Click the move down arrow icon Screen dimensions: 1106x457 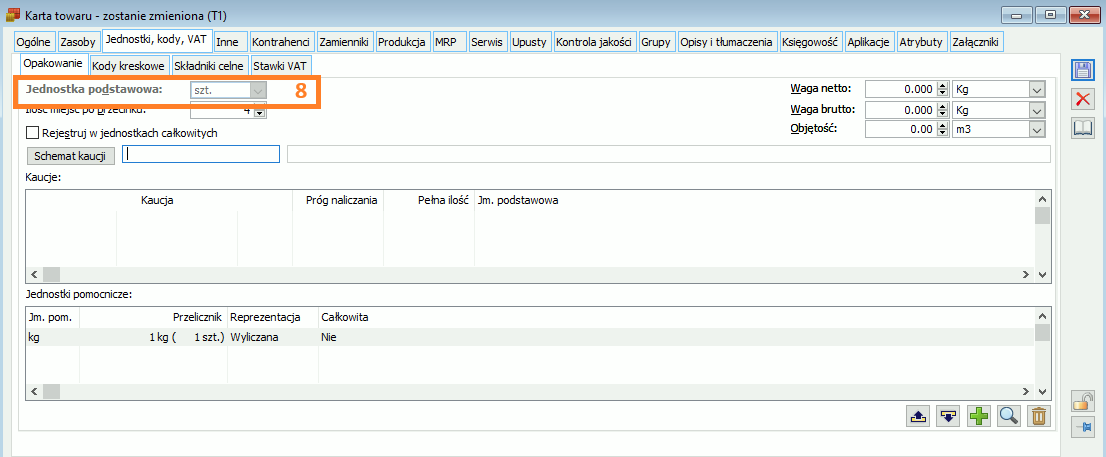point(949,416)
